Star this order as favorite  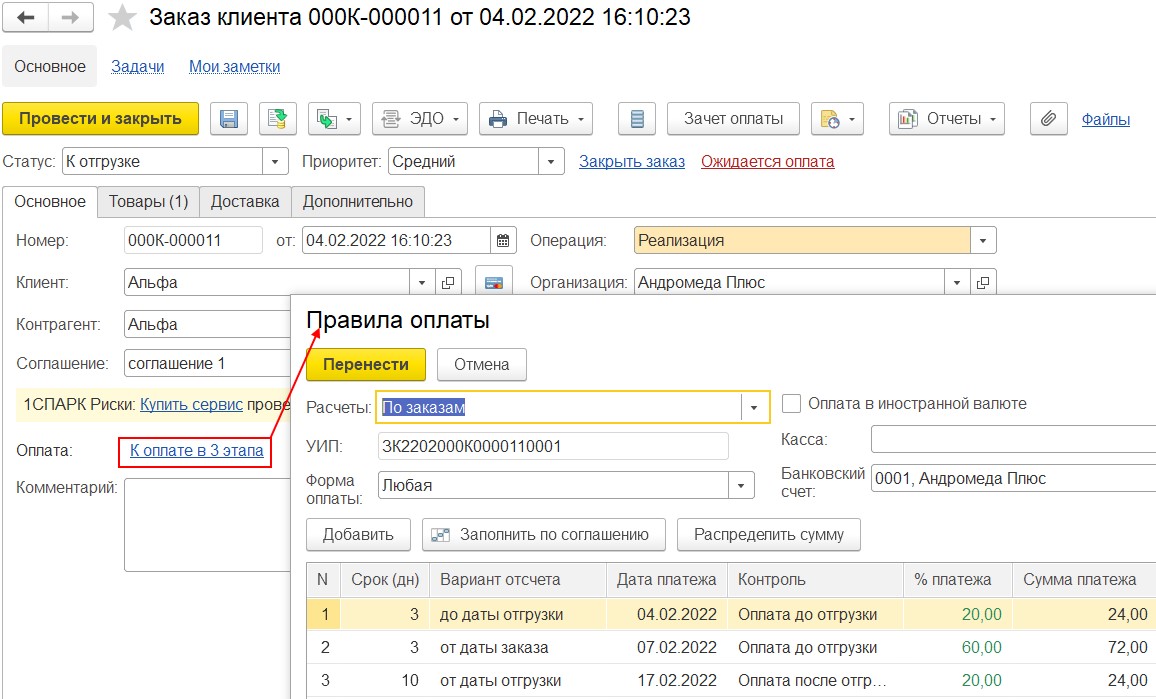(123, 18)
